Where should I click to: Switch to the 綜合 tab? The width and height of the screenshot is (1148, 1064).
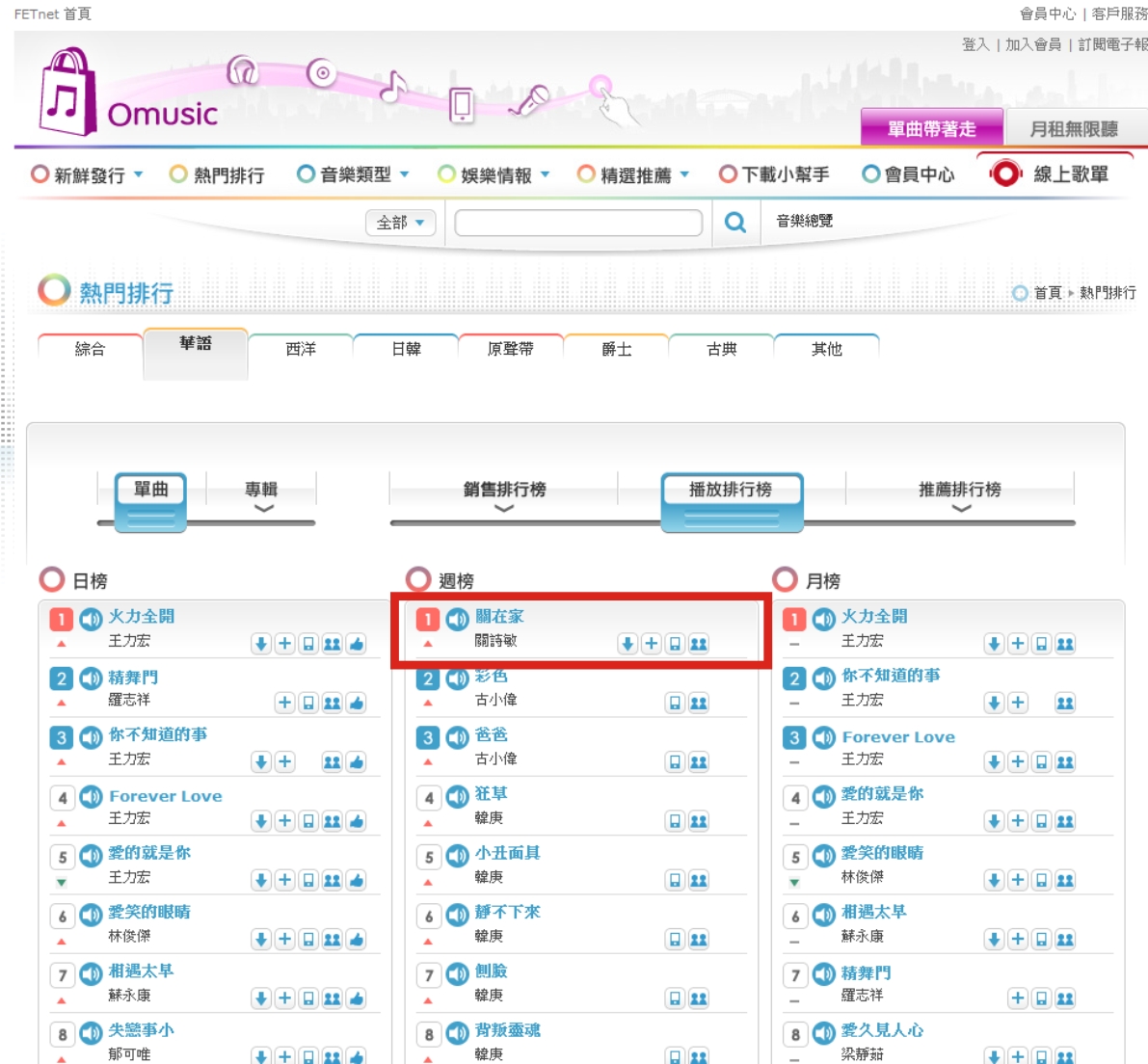tap(90, 349)
